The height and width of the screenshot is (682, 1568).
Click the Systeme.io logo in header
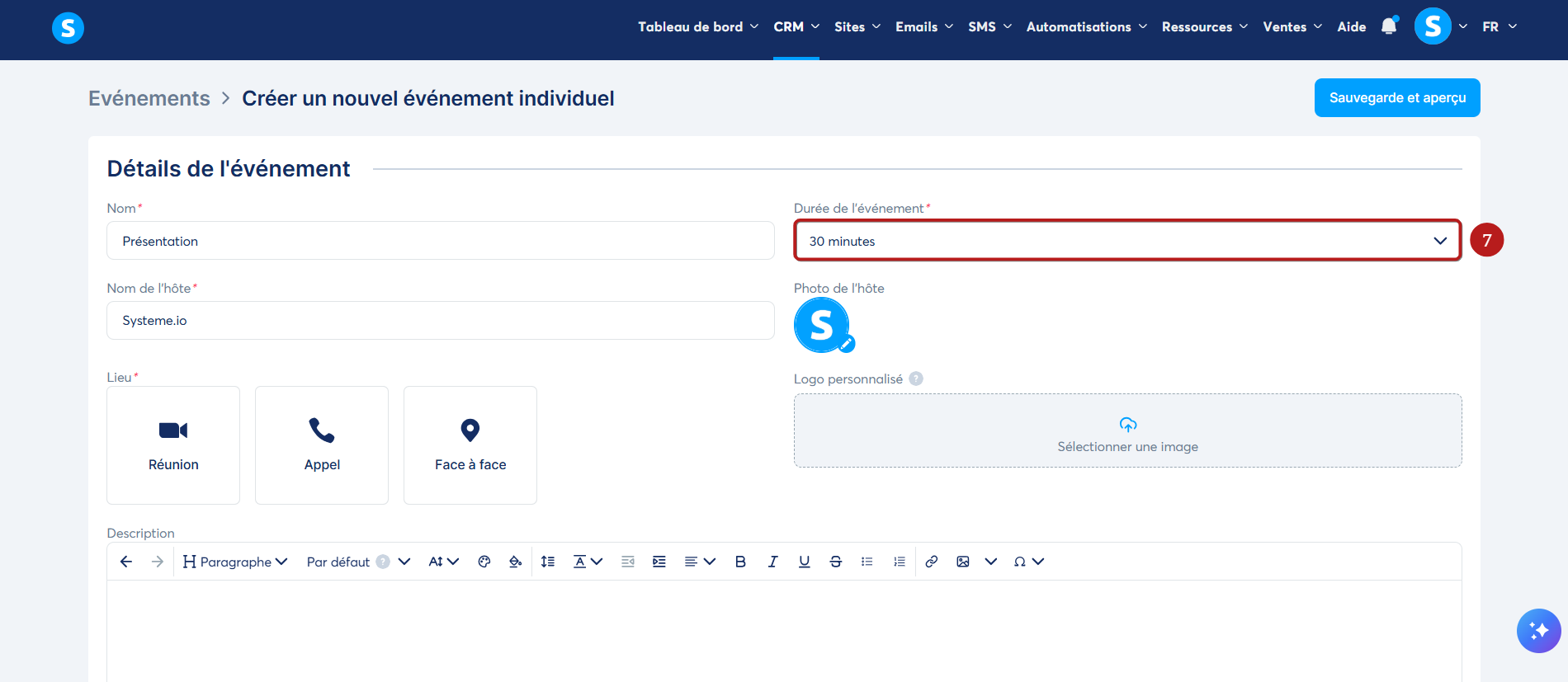pos(68,28)
